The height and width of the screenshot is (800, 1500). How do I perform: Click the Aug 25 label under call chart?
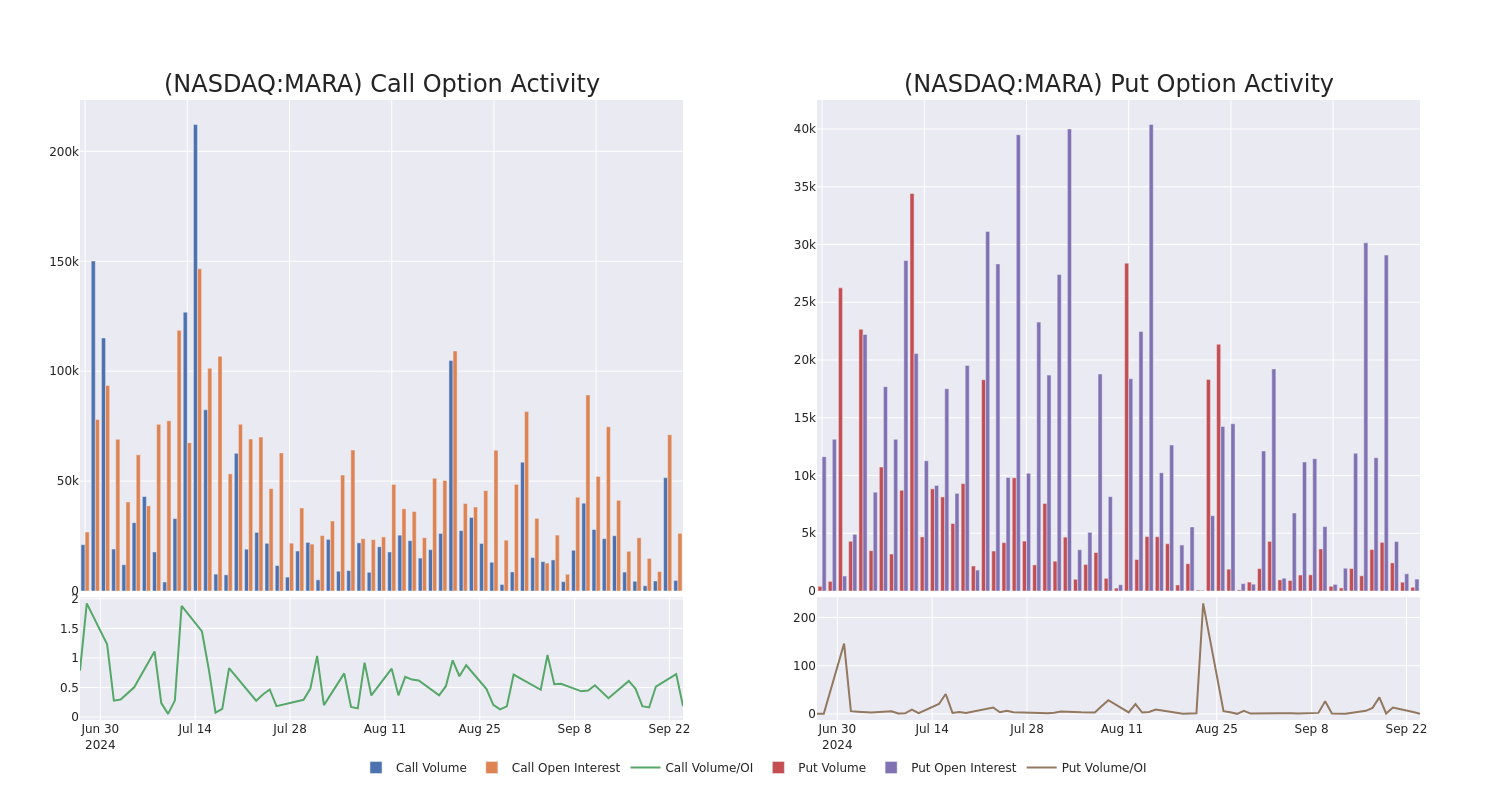(480, 729)
